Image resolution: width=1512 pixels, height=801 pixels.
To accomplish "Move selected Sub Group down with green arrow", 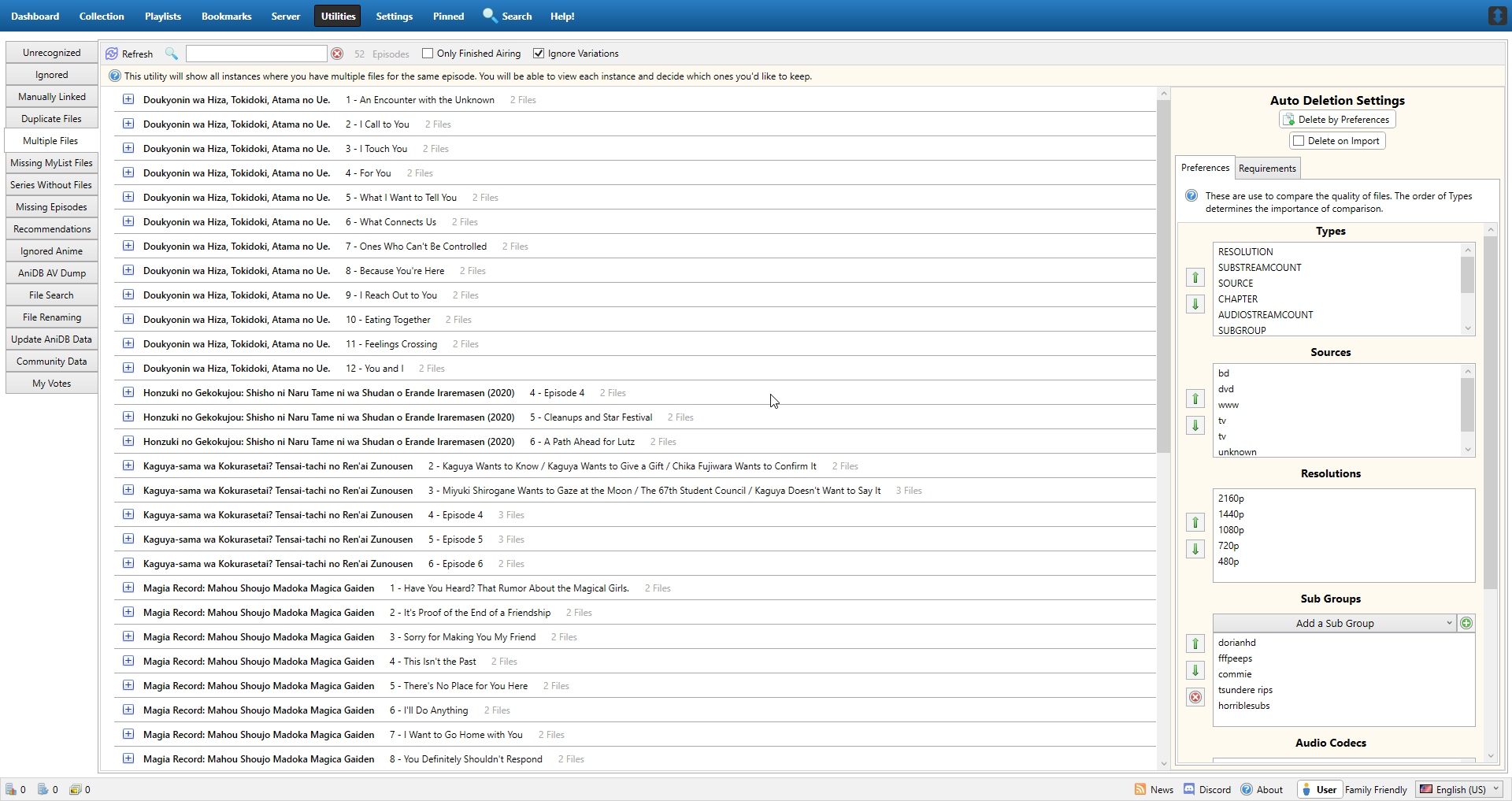I will click(x=1195, y=670).
